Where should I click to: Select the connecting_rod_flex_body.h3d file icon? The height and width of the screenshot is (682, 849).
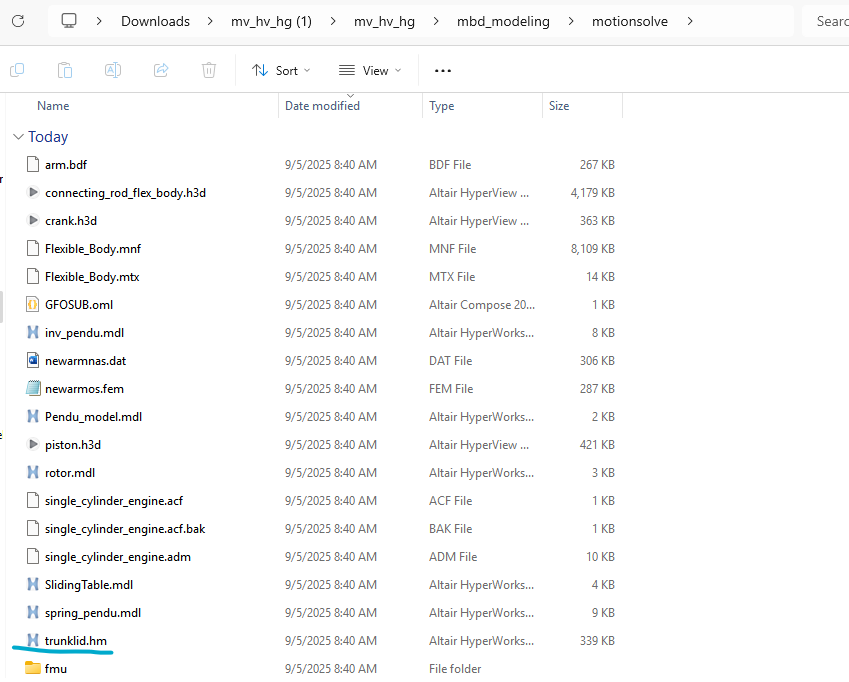[x=33, y=192]
